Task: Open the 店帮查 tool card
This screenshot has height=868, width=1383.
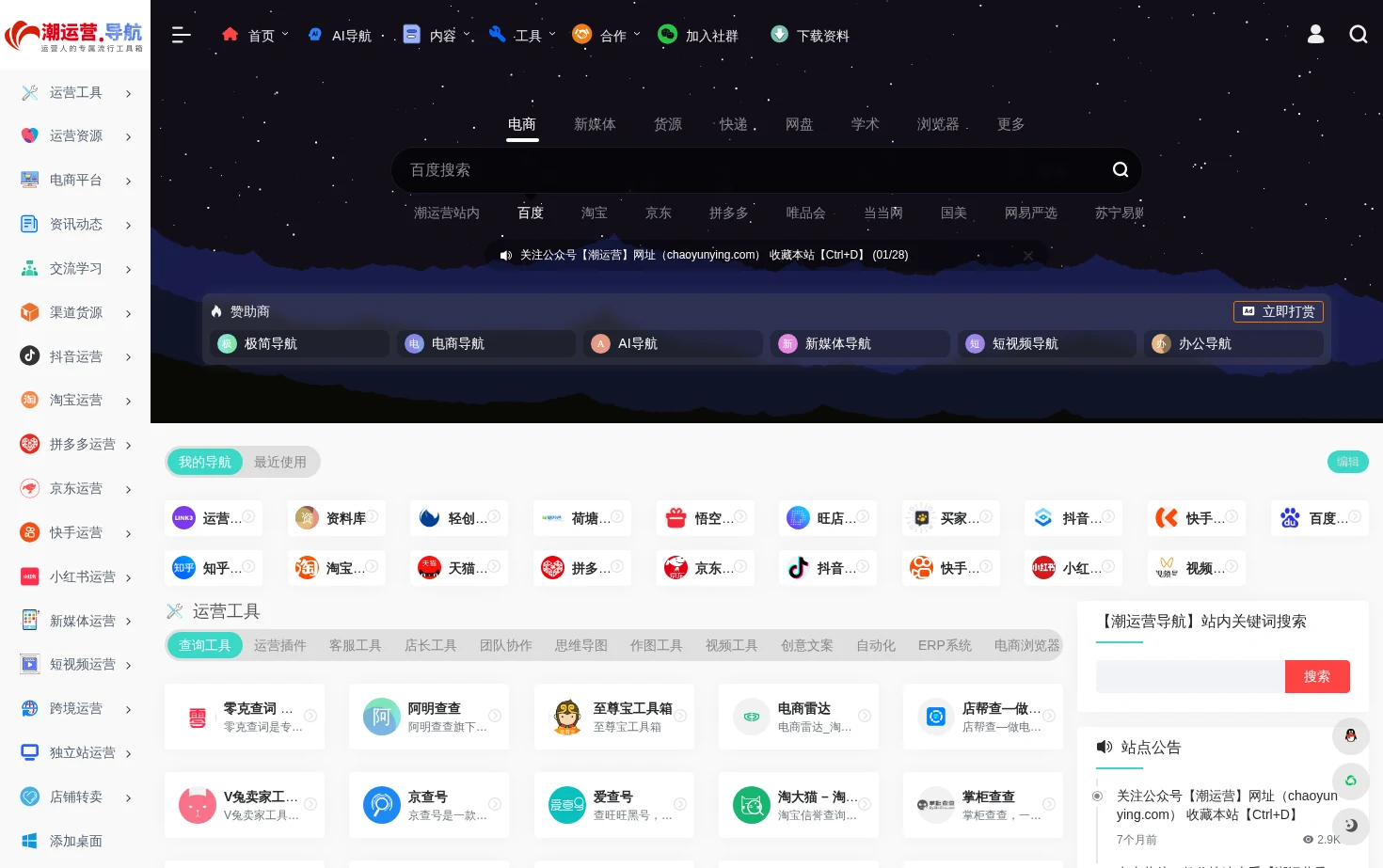Action: click(x=983, y=717)
